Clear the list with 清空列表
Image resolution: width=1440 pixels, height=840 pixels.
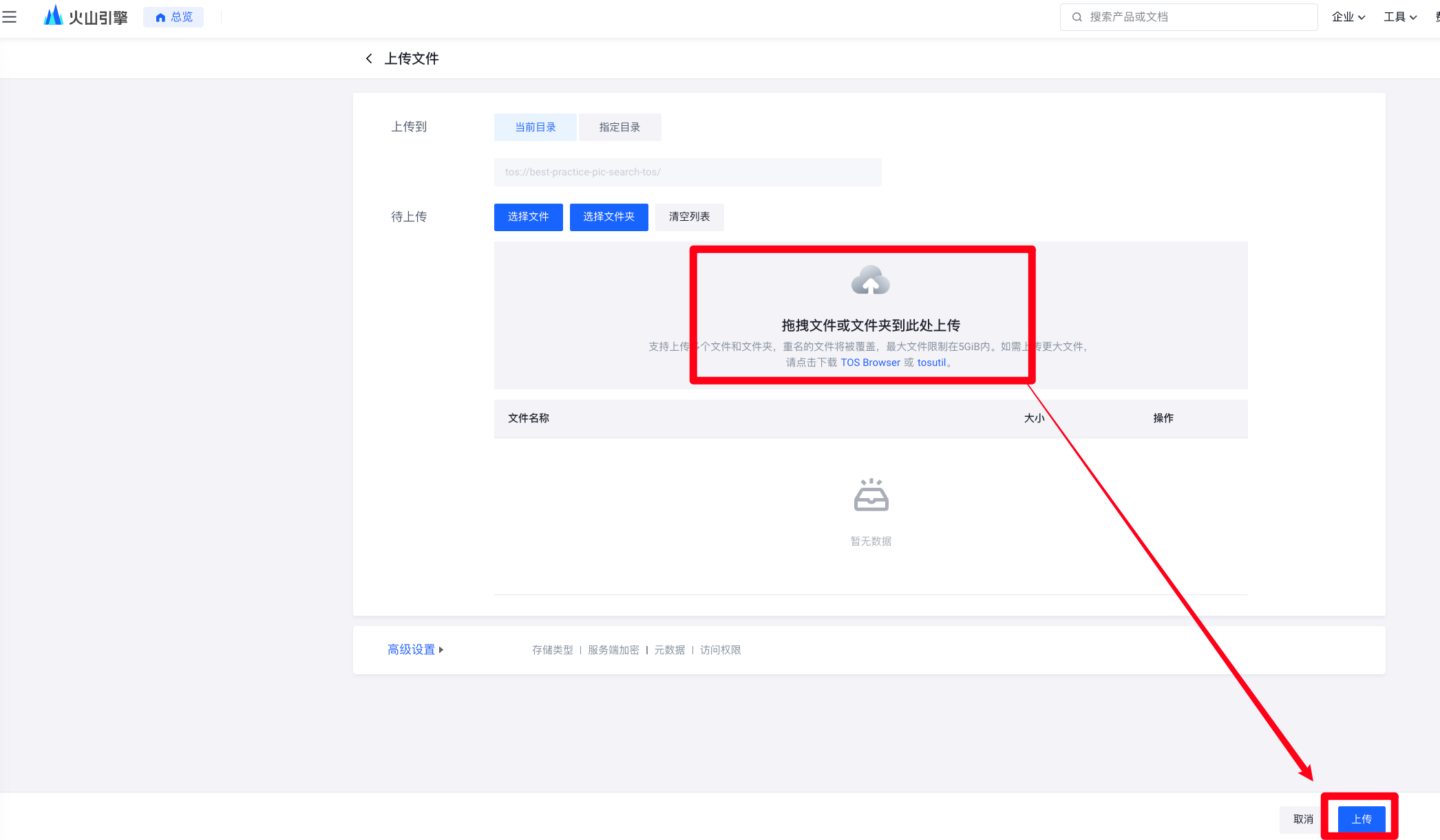pyautogui.click(x=689, y=217)
